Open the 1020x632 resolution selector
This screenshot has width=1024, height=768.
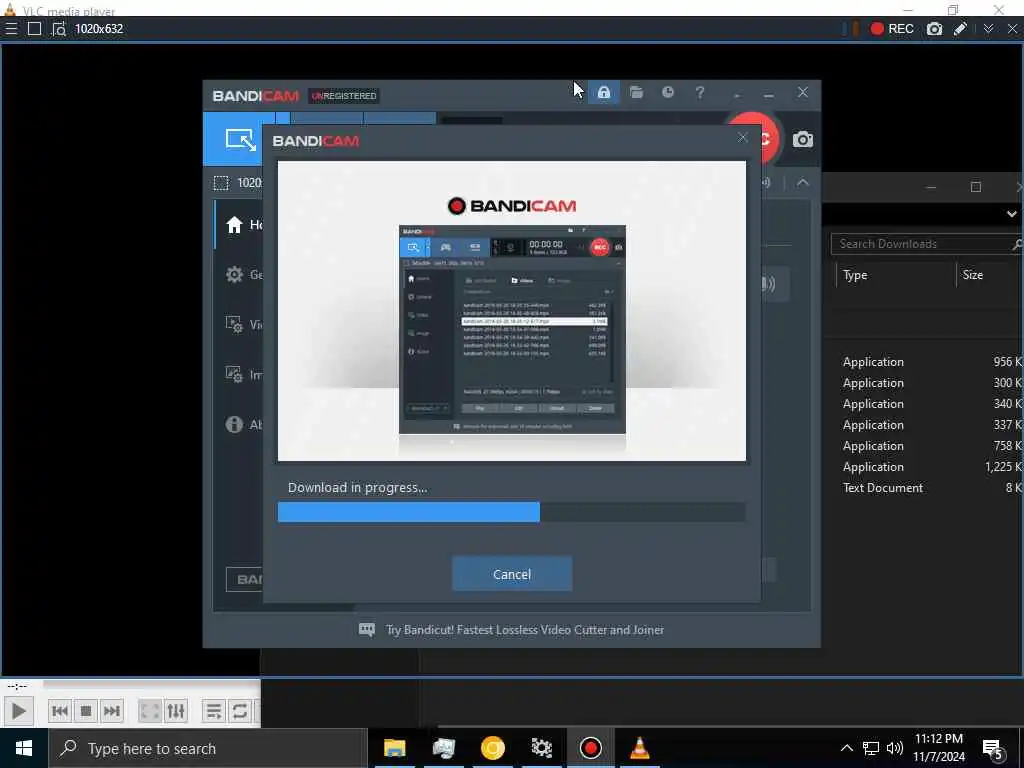(x=99, y=29)
